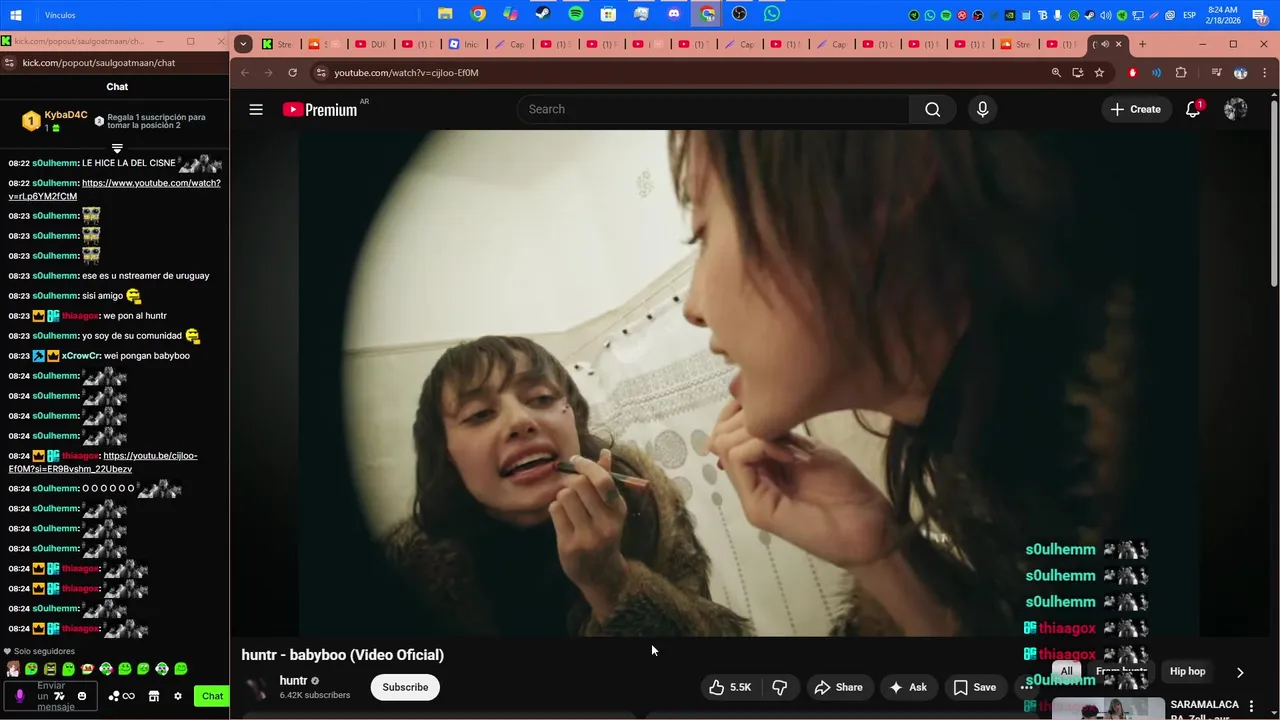Screen dimensions: 1280x720
Task: Open Kick shop storefront icon
Action: coord(154,696)
